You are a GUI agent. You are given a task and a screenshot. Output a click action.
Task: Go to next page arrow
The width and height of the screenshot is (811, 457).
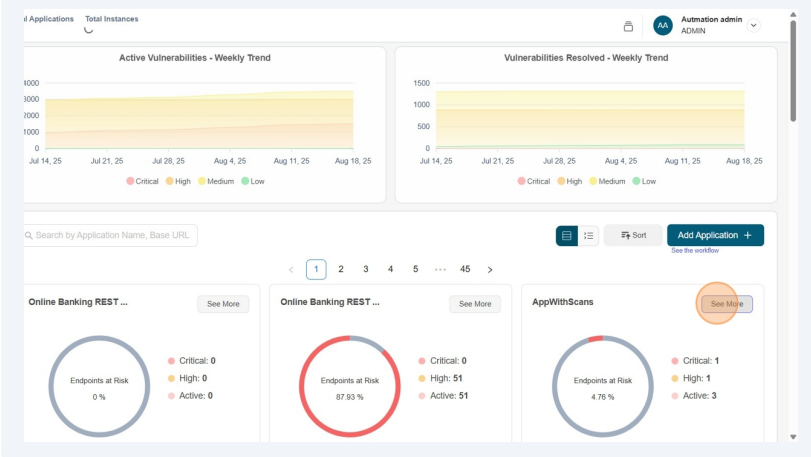pos(490,270)
